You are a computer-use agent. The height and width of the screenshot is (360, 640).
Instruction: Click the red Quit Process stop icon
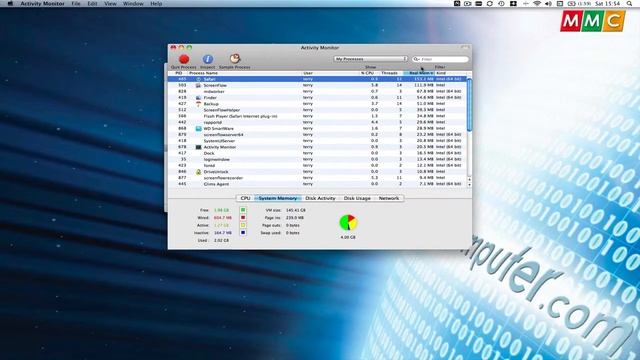[x=184, y=59]
